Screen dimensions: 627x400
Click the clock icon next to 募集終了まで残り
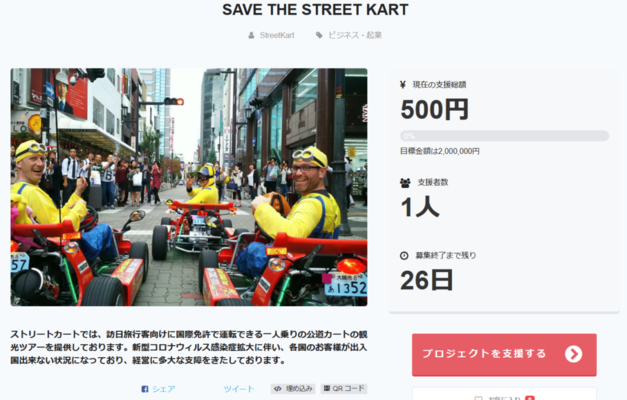(x=404, y=256)
